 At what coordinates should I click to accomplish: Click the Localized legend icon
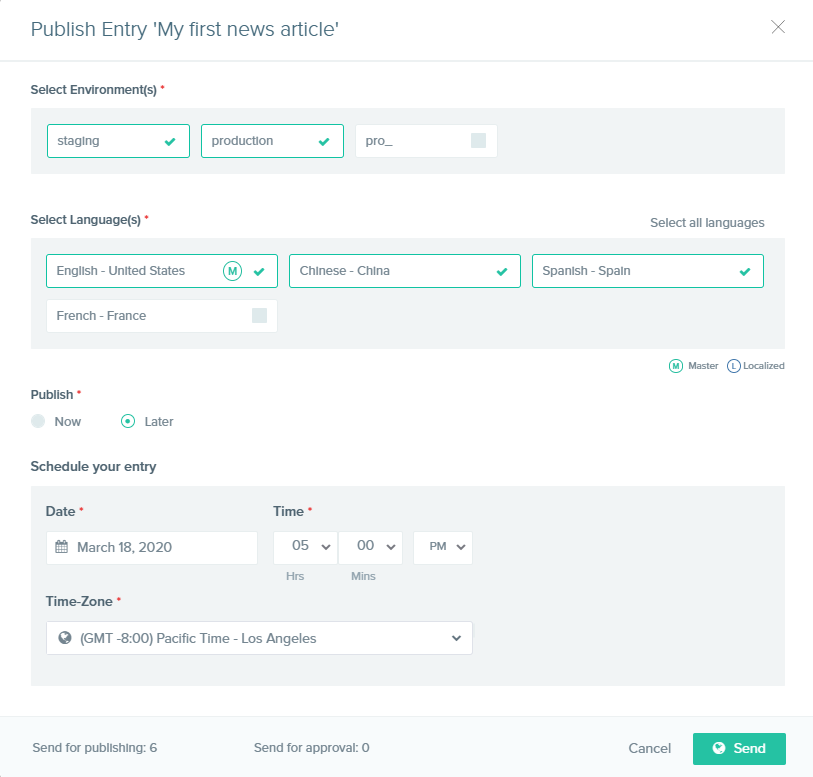pyautogui.click(x=735, y=366)
